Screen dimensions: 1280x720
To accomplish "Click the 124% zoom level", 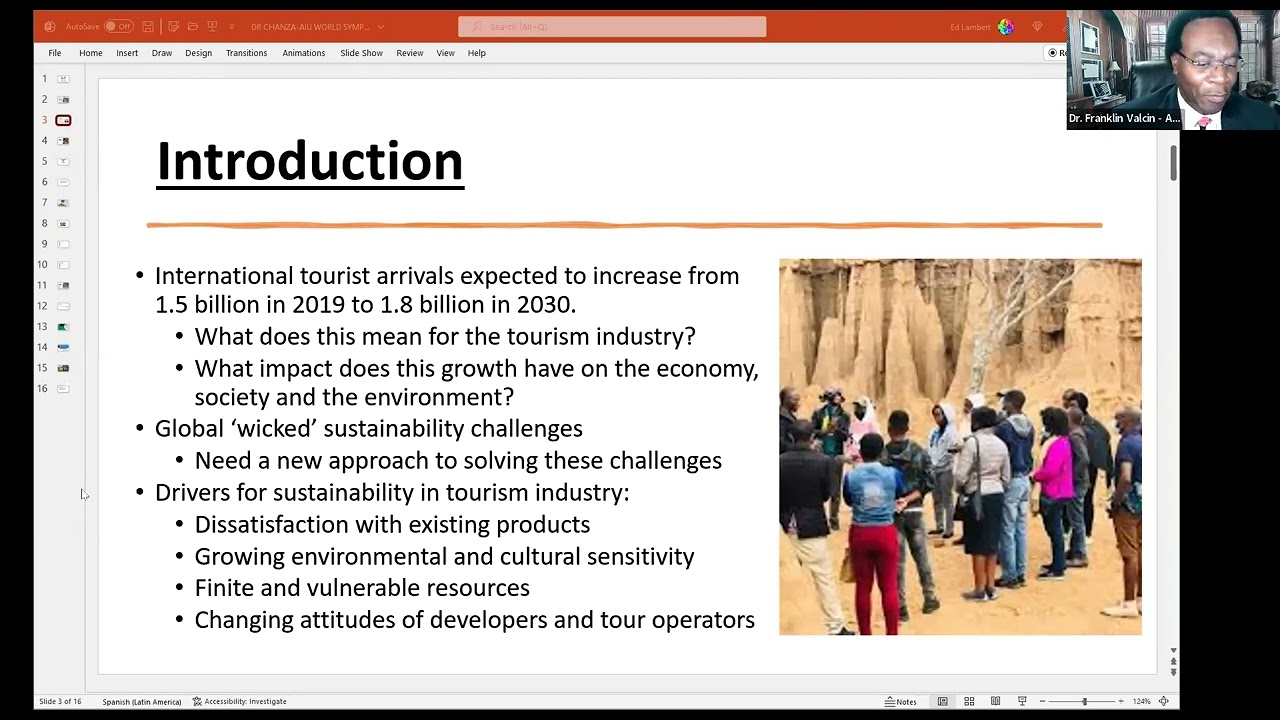I will pyautogui.click(x=1141, y=701).
